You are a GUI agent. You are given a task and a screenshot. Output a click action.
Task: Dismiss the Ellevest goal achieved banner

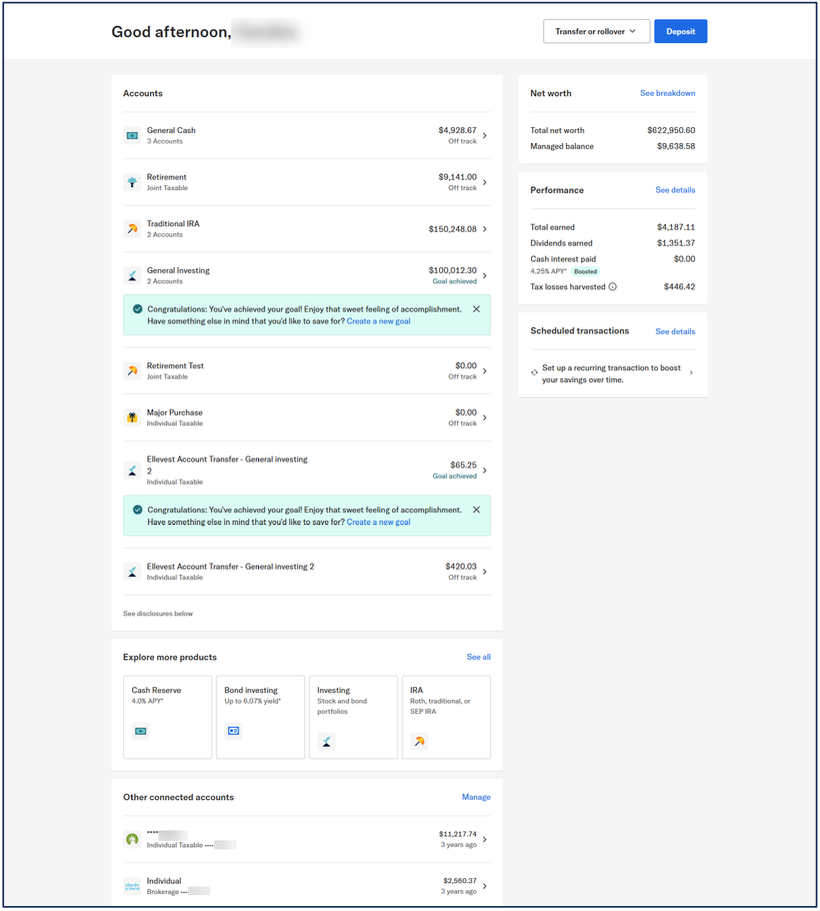(x=477, y=510)
